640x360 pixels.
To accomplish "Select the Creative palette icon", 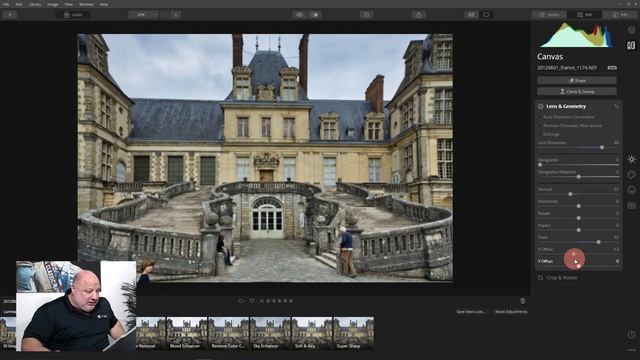I will (631, 175).
